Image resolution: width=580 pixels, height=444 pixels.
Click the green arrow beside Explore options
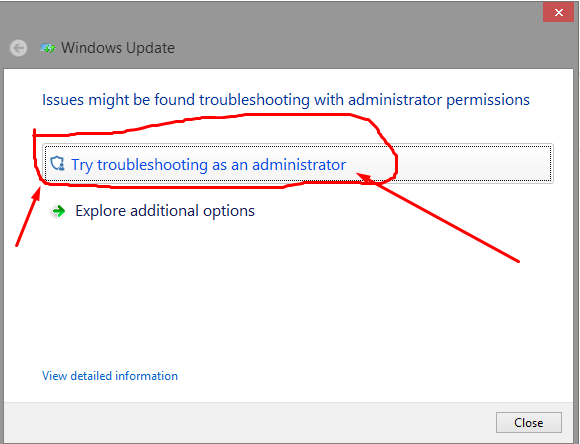tap(58, 211)
